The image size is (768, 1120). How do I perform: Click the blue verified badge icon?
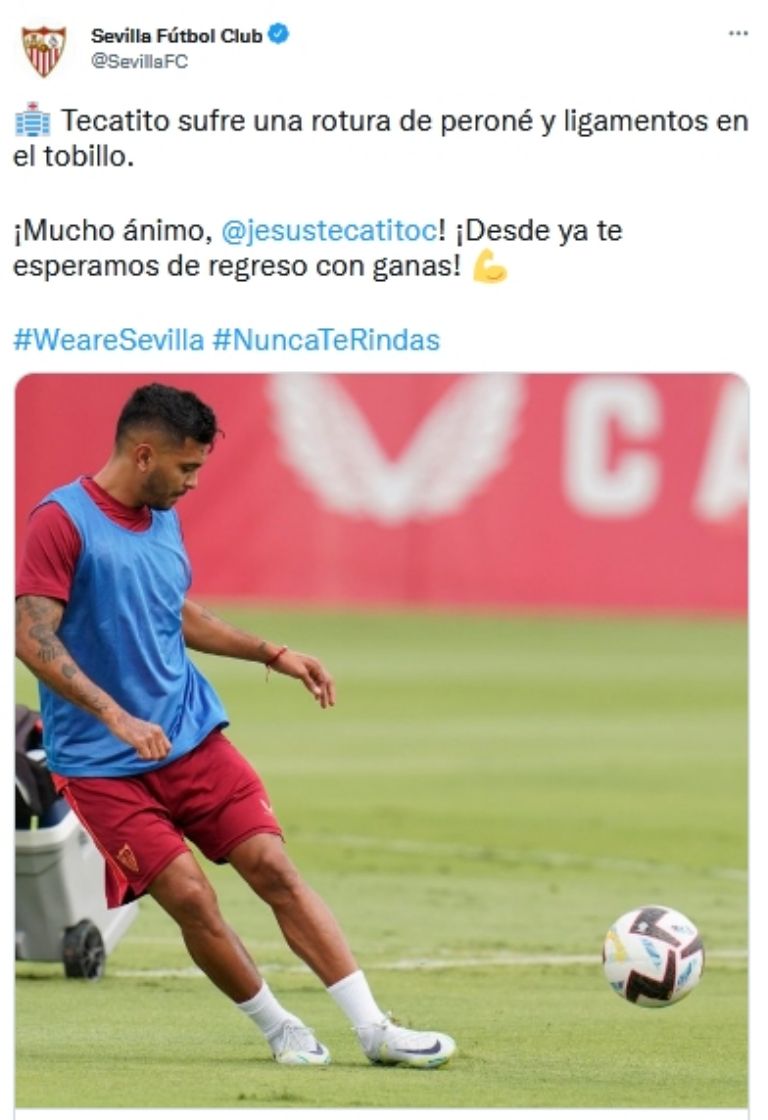(278, 34)
